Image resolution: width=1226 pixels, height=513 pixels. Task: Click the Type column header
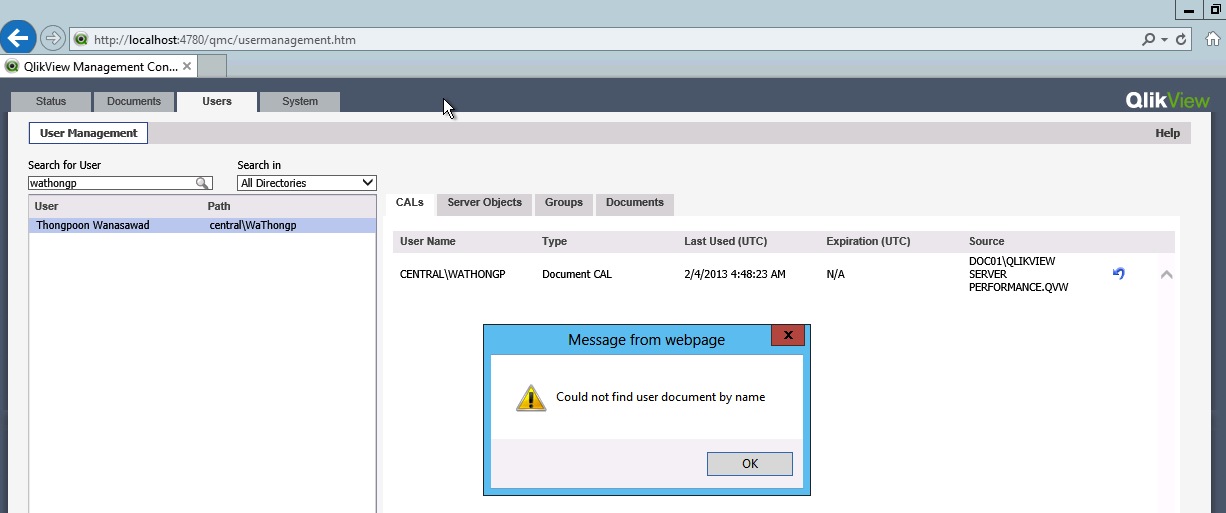(555, 241)
